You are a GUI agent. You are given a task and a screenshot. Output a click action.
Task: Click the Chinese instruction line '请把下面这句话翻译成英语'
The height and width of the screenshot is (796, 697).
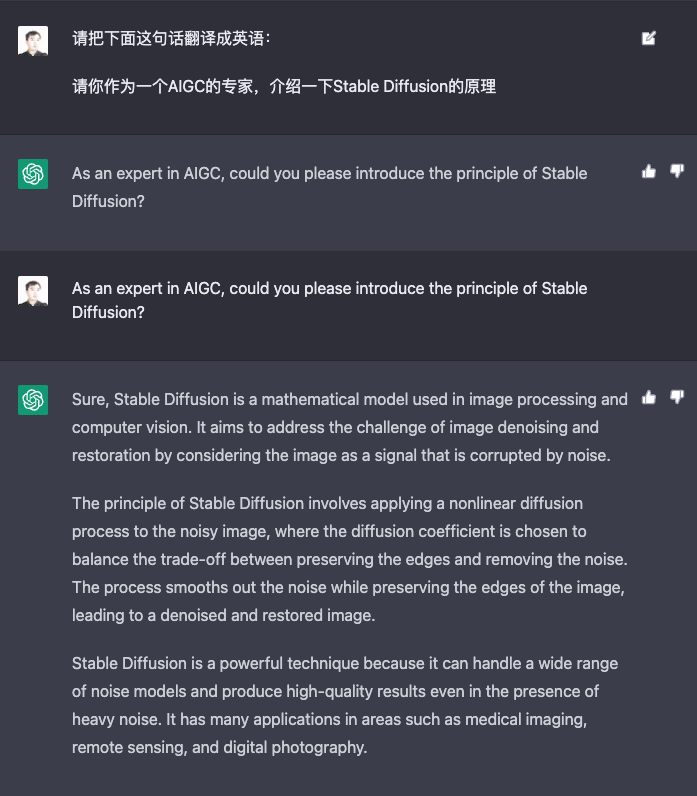[171, 39]
